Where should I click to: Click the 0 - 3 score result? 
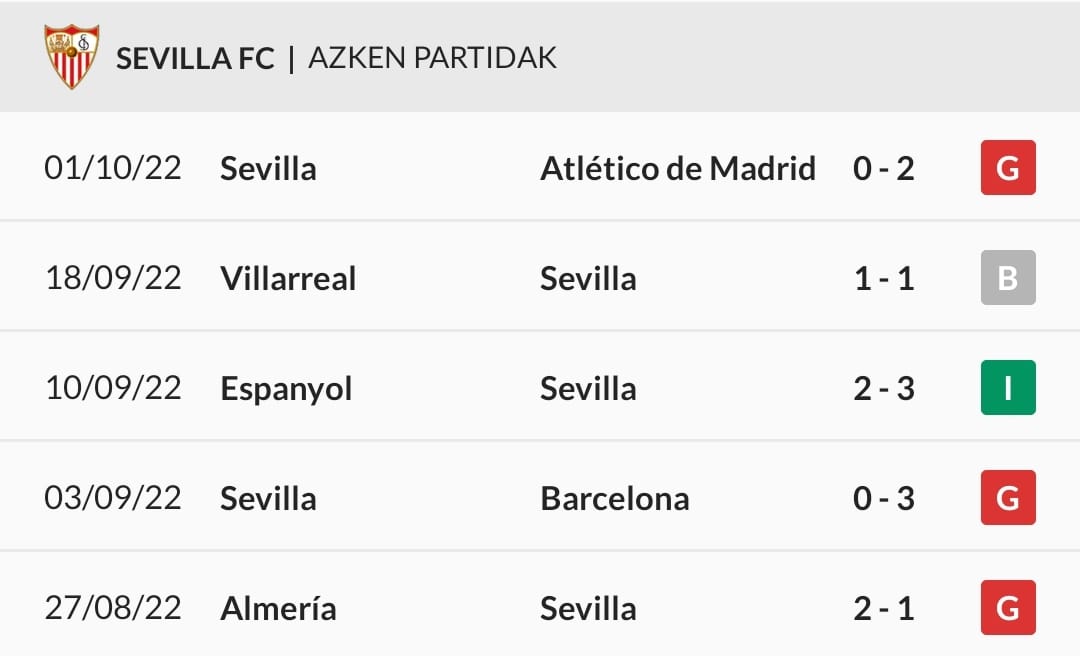click(884, 498)
